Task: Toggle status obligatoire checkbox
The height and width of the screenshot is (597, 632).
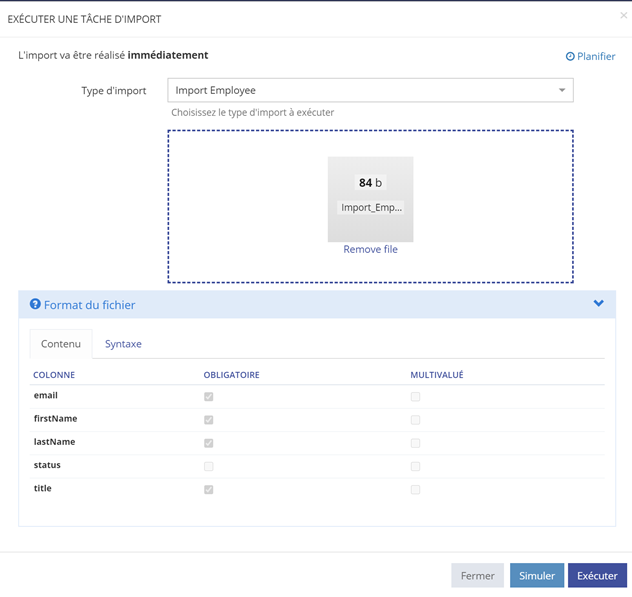Action: tap(208, 466)
